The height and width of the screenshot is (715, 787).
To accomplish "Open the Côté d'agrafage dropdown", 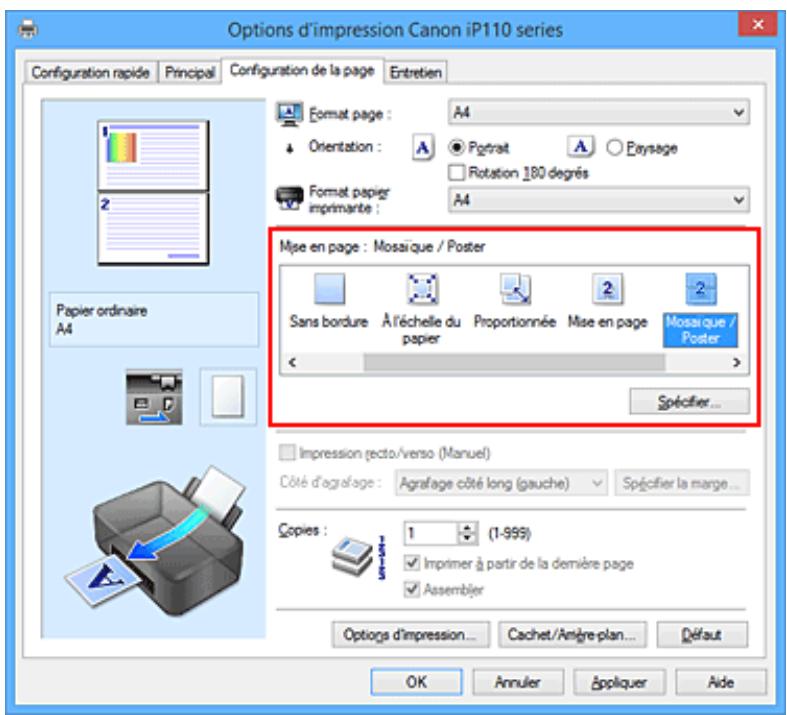I will coord(501,483).
